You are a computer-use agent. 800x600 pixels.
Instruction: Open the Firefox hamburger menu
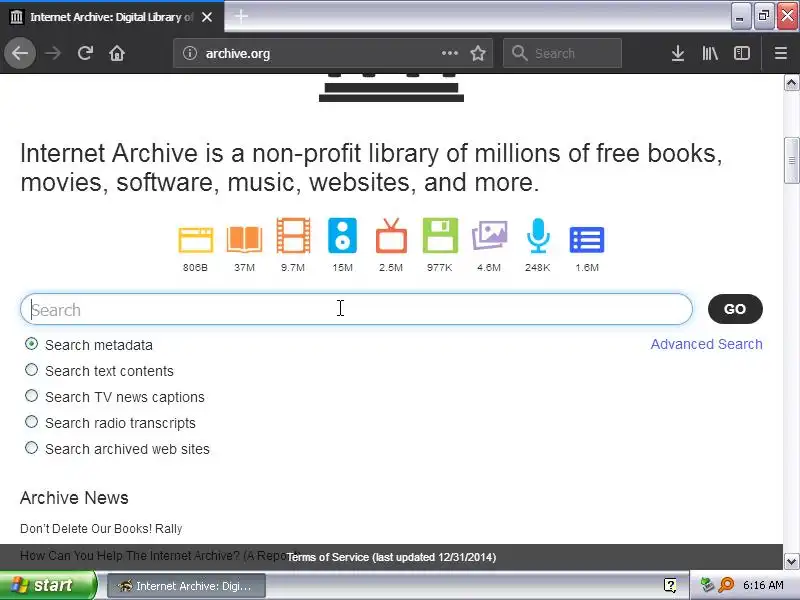pos(781,53)
